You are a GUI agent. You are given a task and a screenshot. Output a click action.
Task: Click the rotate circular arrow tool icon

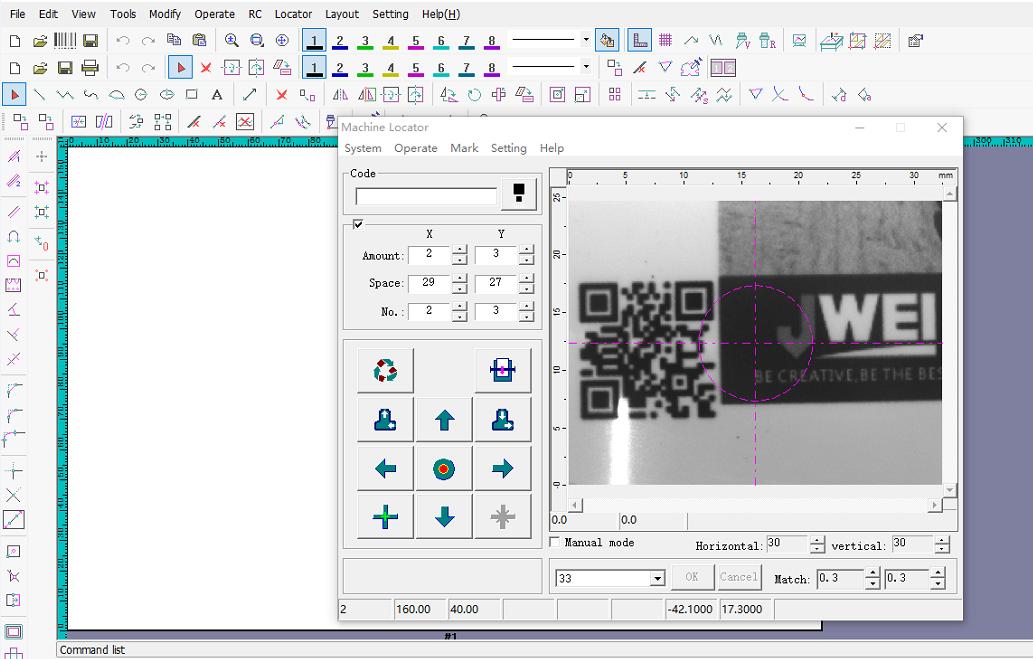[474, 95]
